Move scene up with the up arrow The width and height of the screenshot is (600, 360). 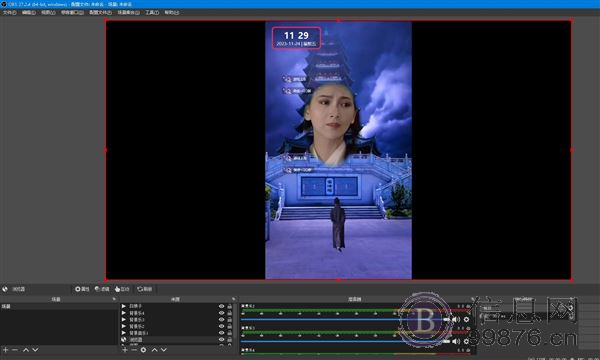(x=26, y=350)
